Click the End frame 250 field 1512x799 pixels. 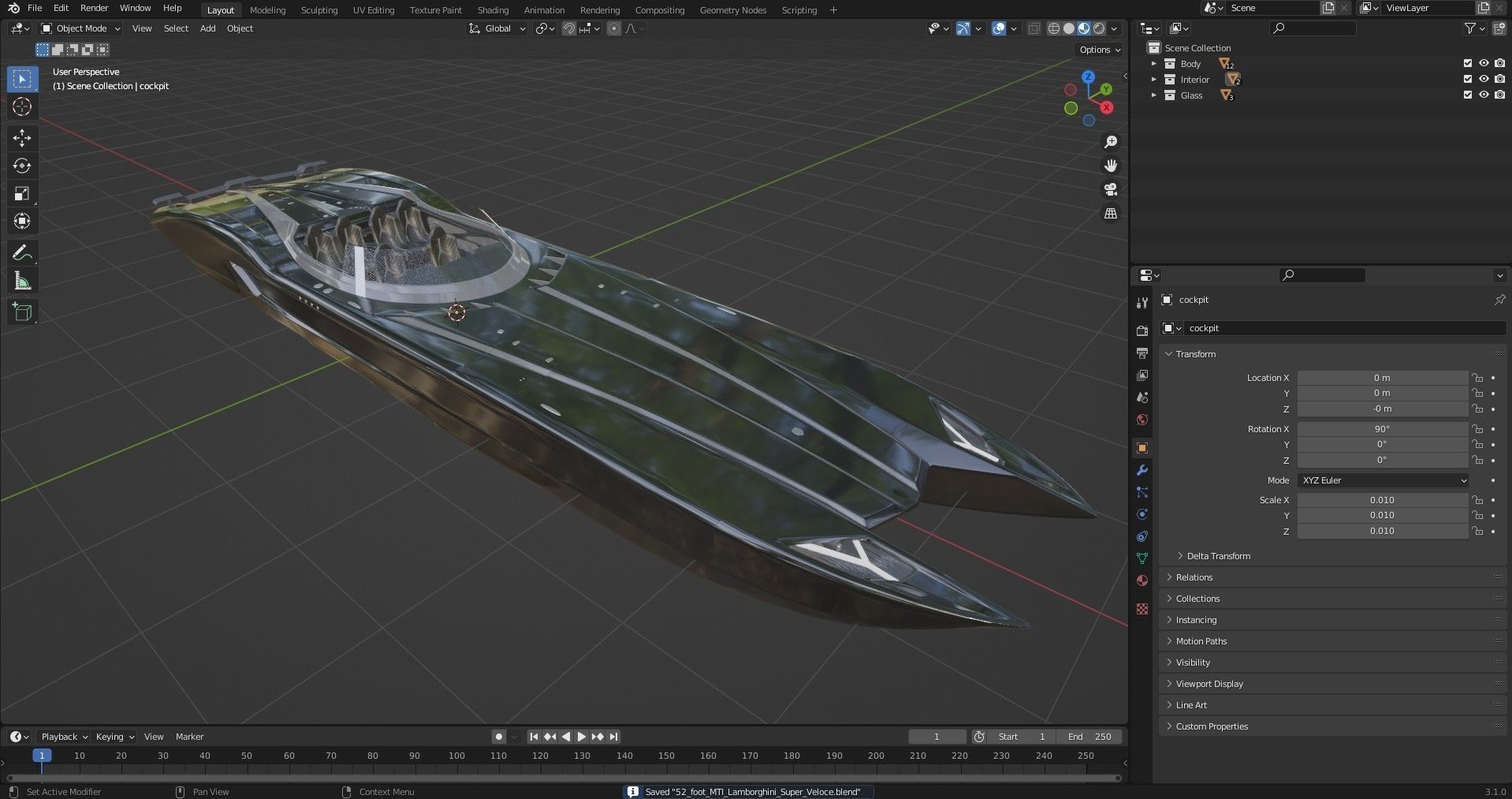coord(1089,737)
